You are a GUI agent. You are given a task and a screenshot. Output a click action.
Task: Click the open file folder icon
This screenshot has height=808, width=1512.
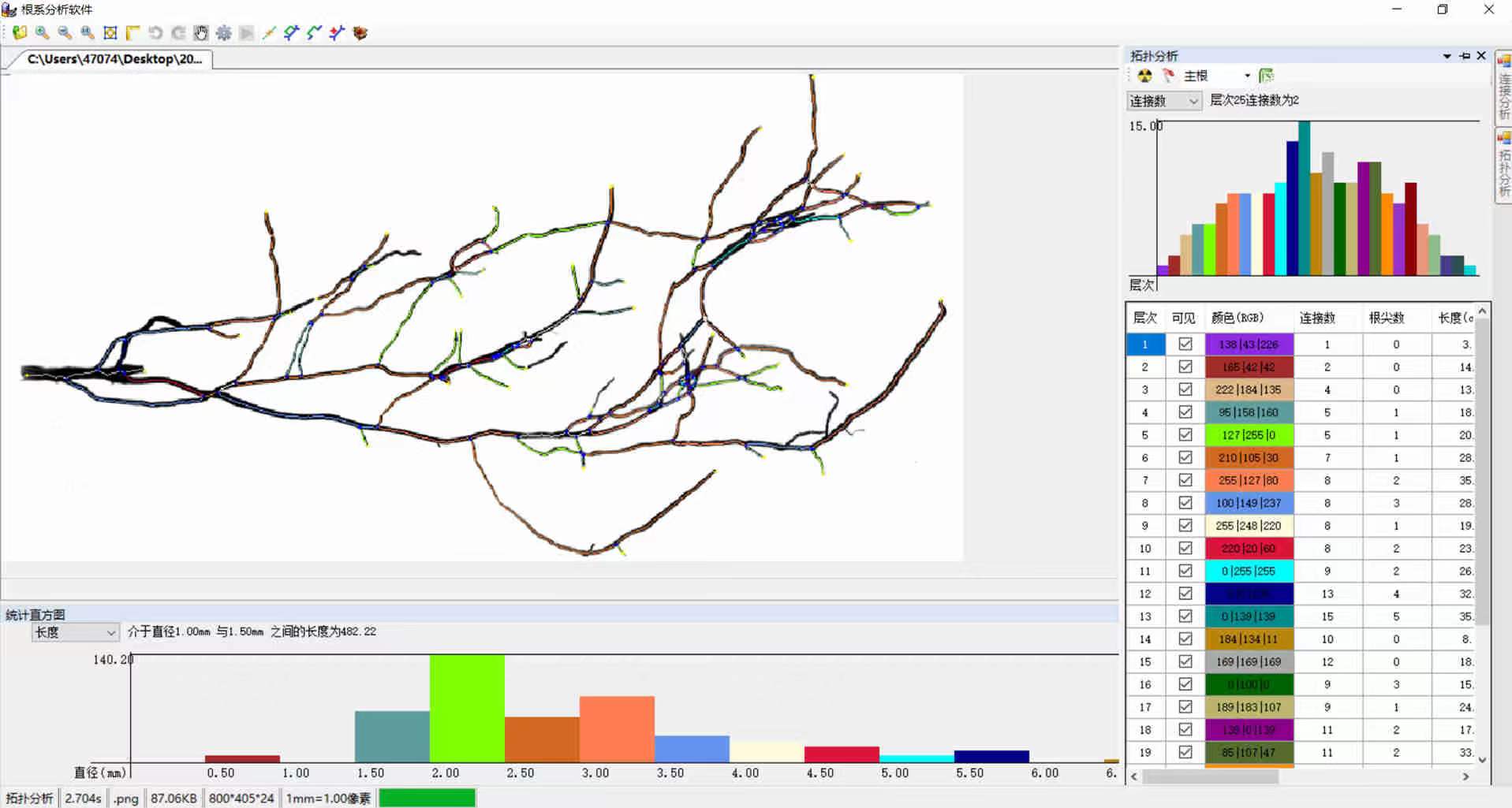click(x=20, y=32)
